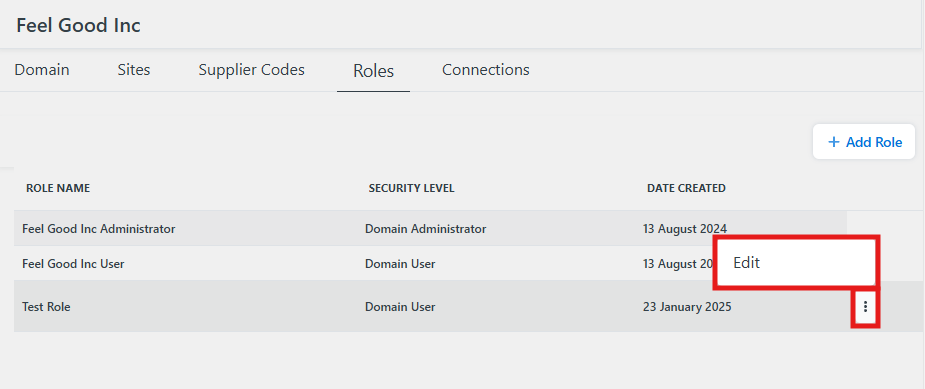Switch to the Sites tab
Screen dimensions: 925x389
pyautogui.click(x=134, y=70)
